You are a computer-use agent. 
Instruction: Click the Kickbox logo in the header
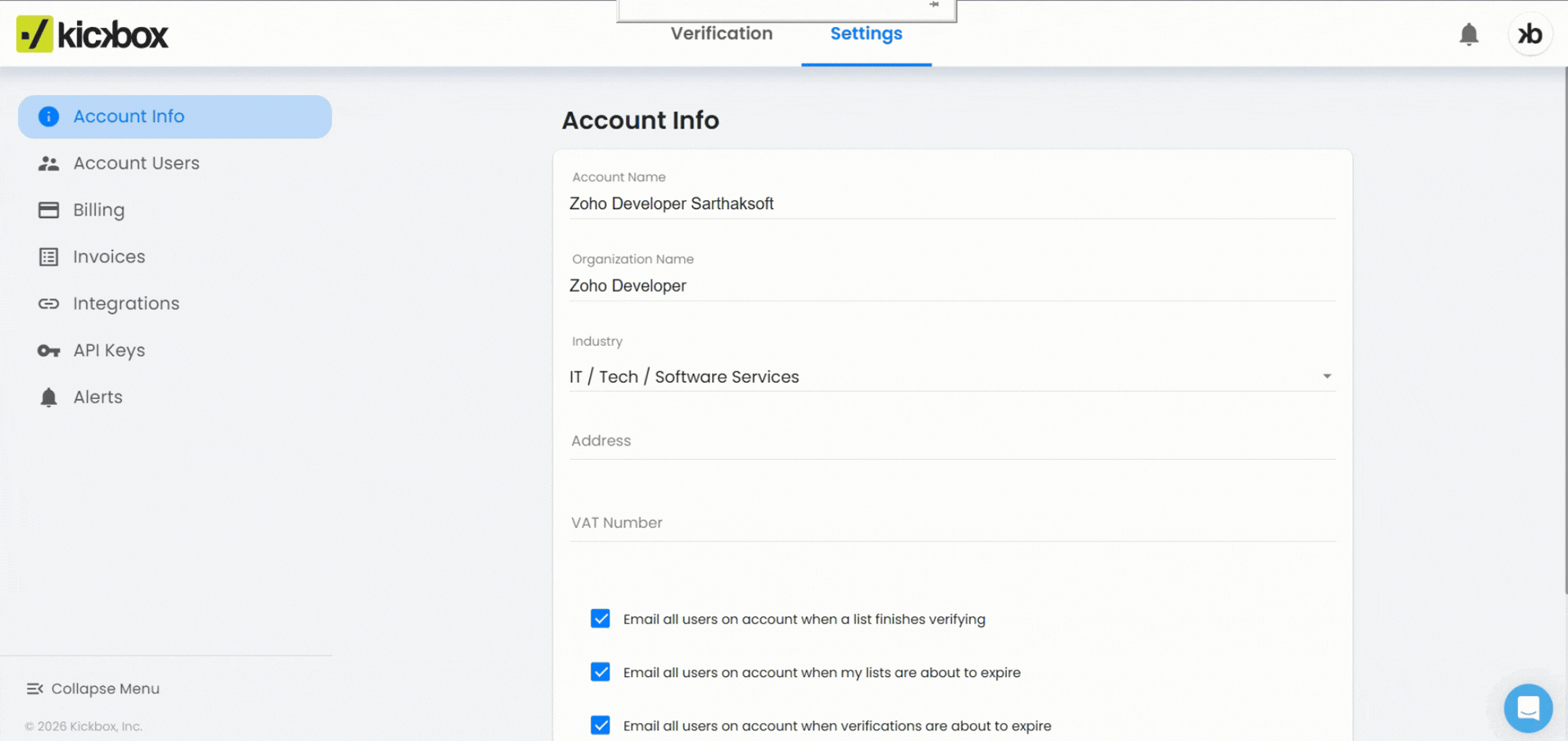pos(93,34)
